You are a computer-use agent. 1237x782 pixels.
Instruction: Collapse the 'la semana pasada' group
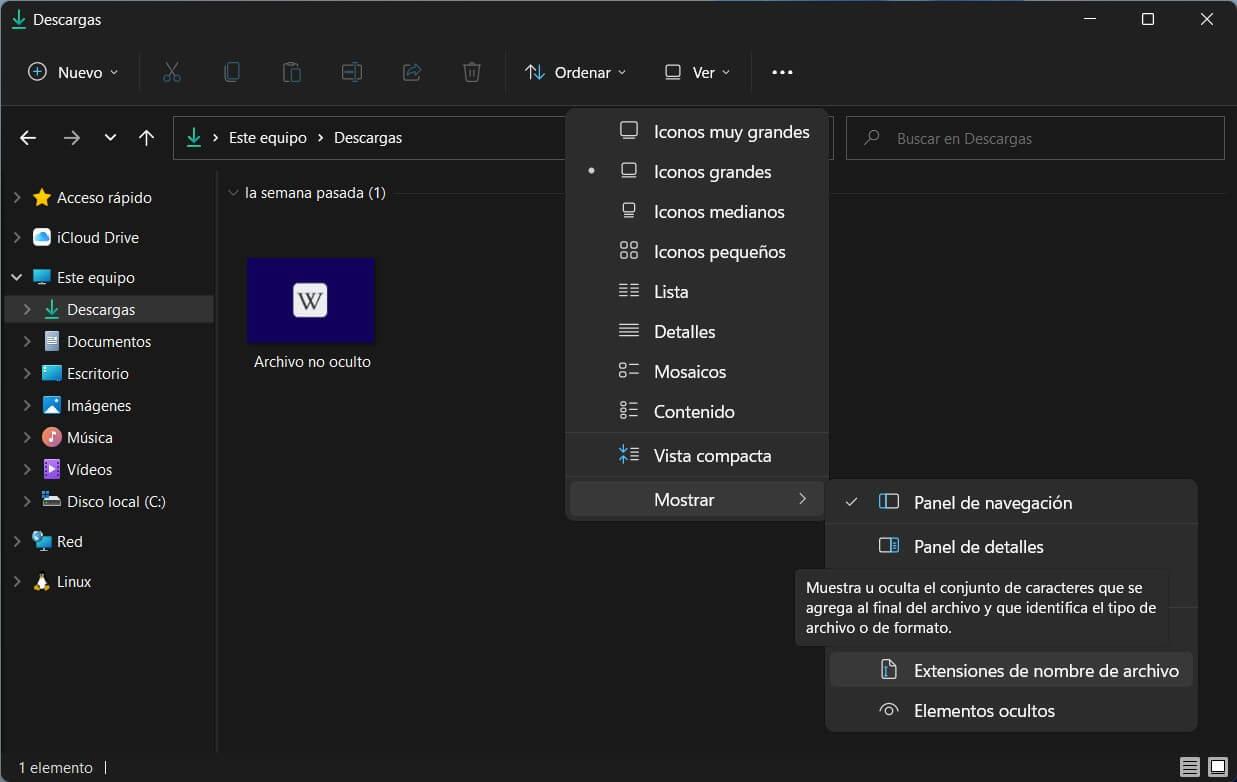[x=233, y=193]
